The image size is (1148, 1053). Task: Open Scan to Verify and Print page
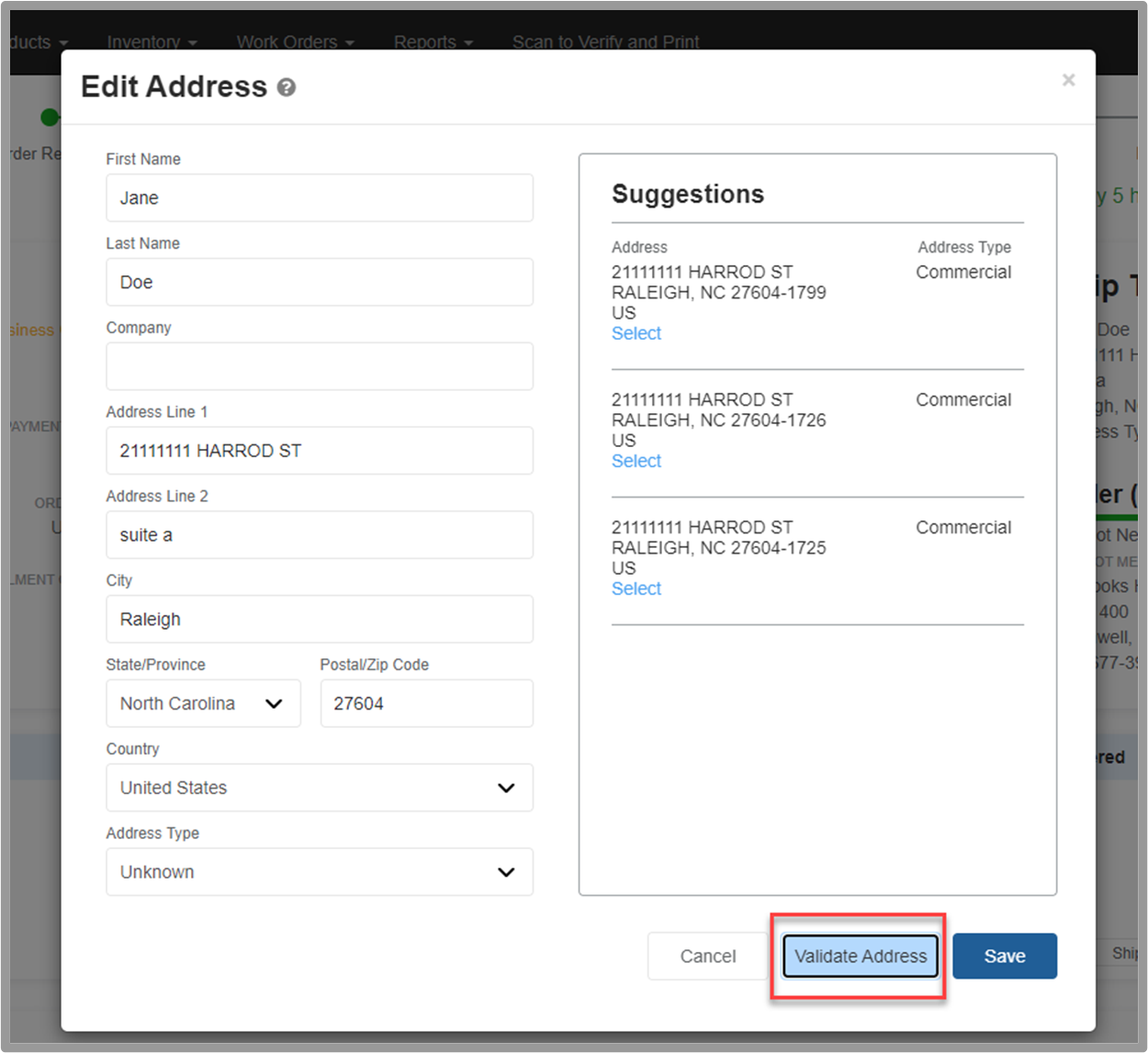tap(605, 42)
